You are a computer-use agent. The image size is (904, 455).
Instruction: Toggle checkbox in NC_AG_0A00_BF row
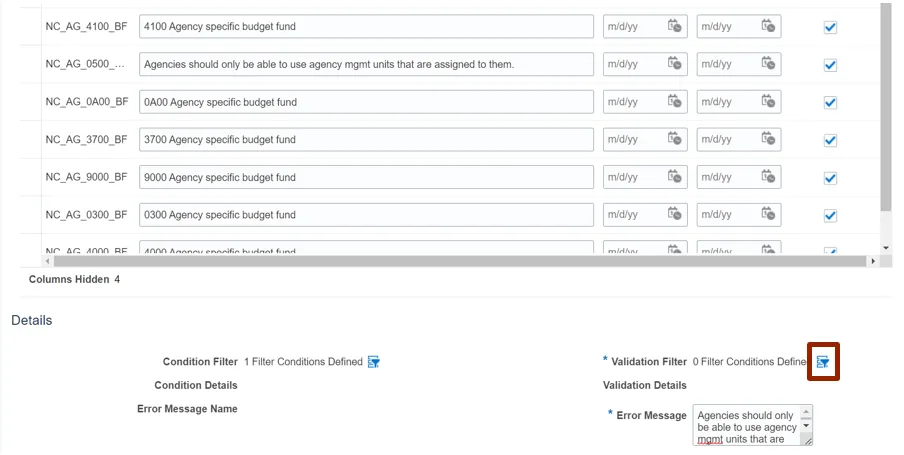click(x=830, y=103)
